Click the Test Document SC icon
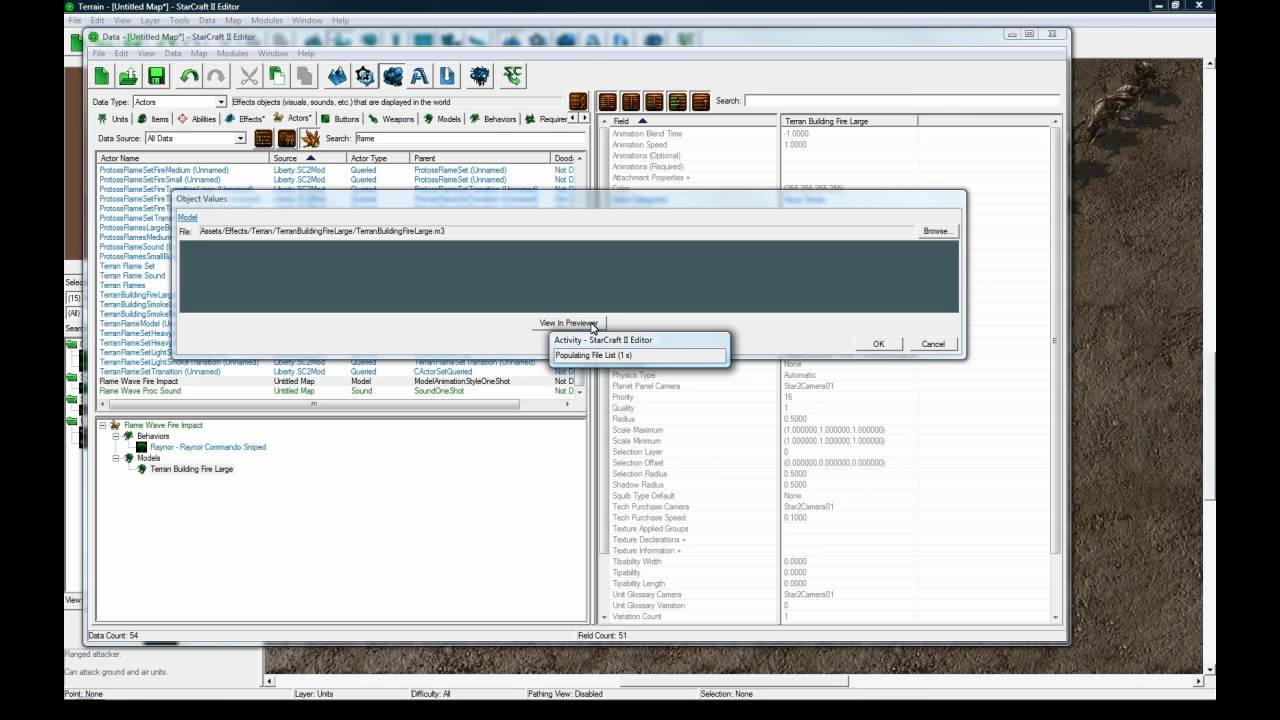 (513, 76)
